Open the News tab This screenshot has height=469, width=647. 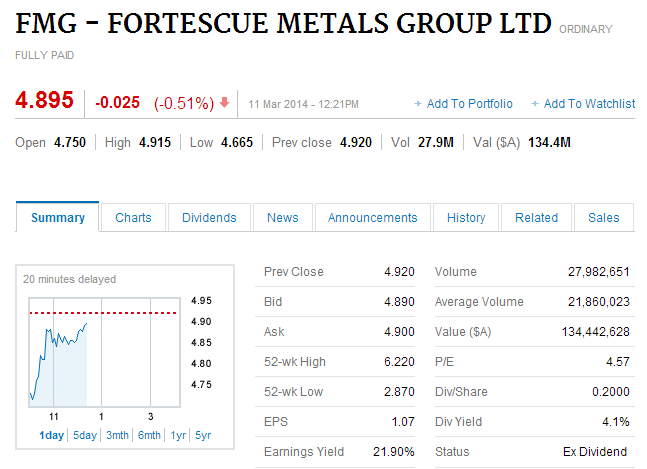pyautogui.click(x=282, y=218)
